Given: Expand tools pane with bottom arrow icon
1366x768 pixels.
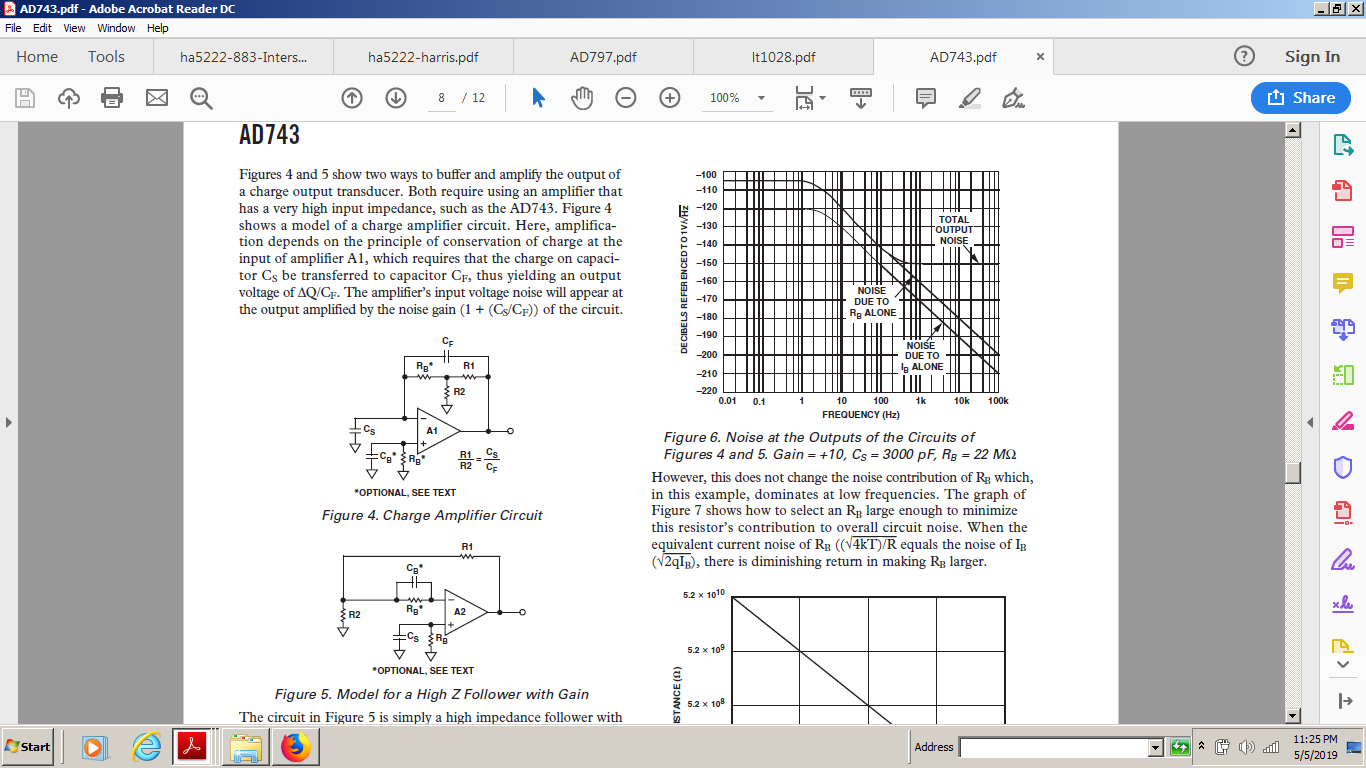Looking at the screenshot, I should click(1343, 700).
